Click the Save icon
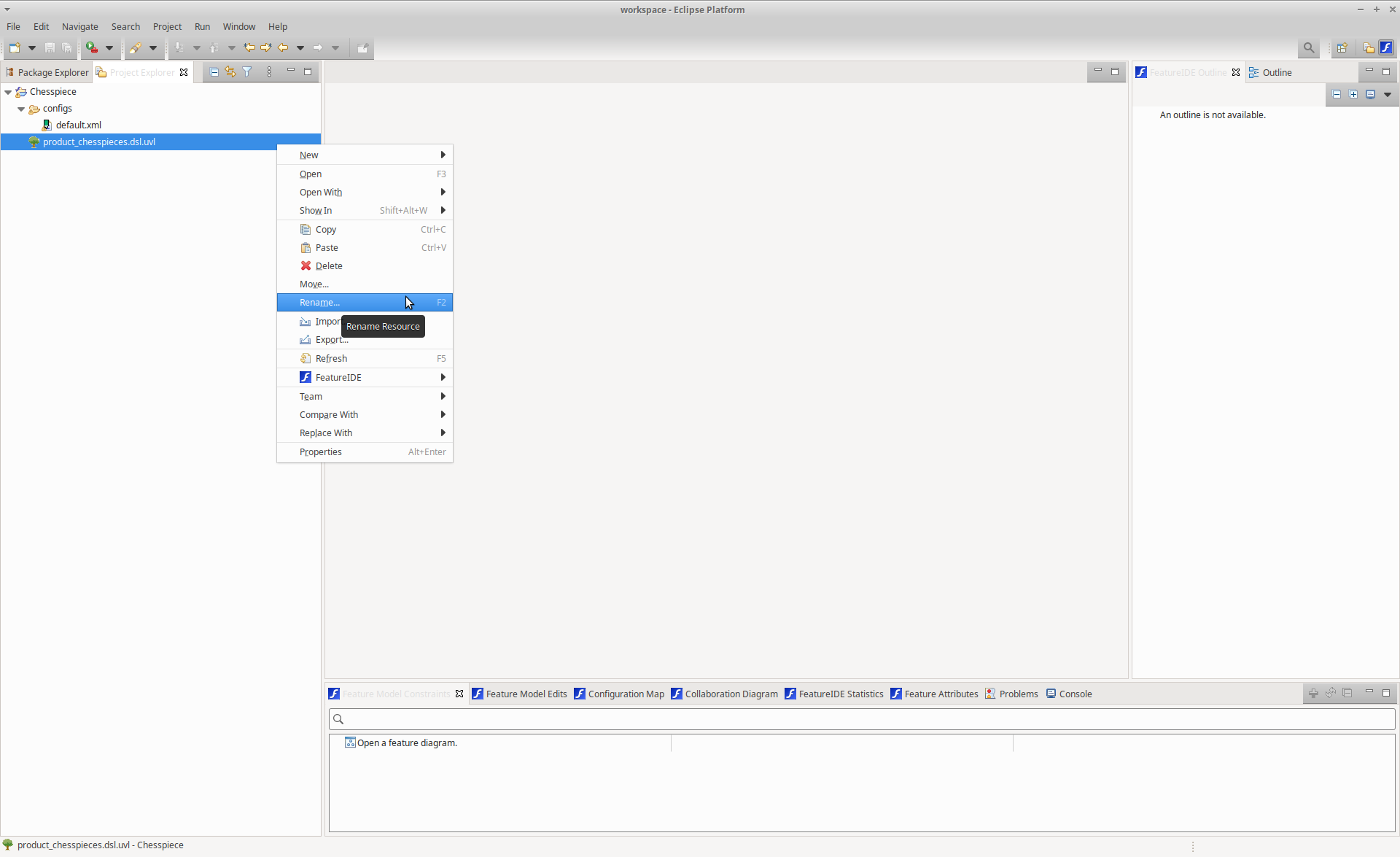Screen dimensions: 1400x857 pos(49,47)
